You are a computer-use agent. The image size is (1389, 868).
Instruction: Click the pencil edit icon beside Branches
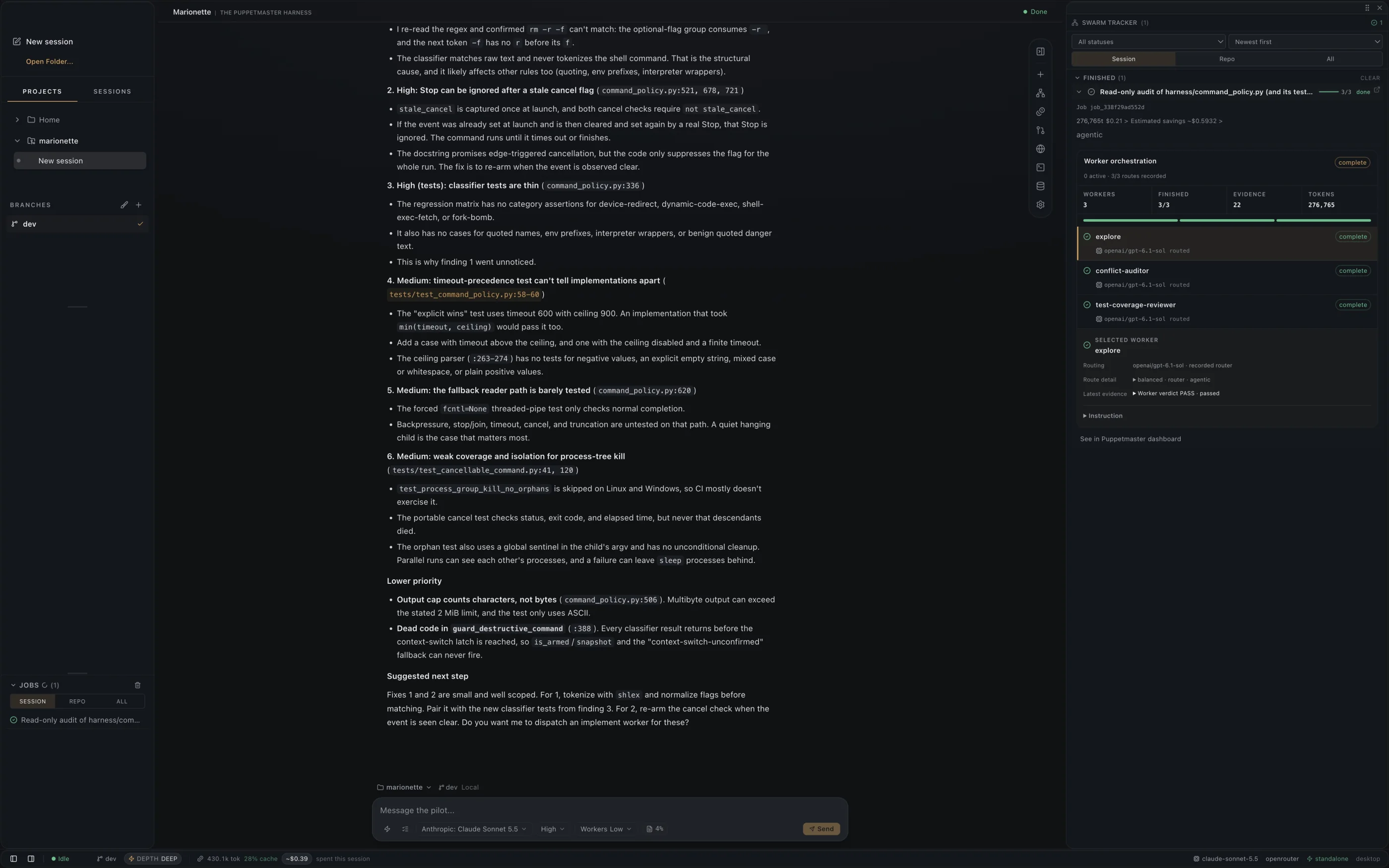pos(124,205)
